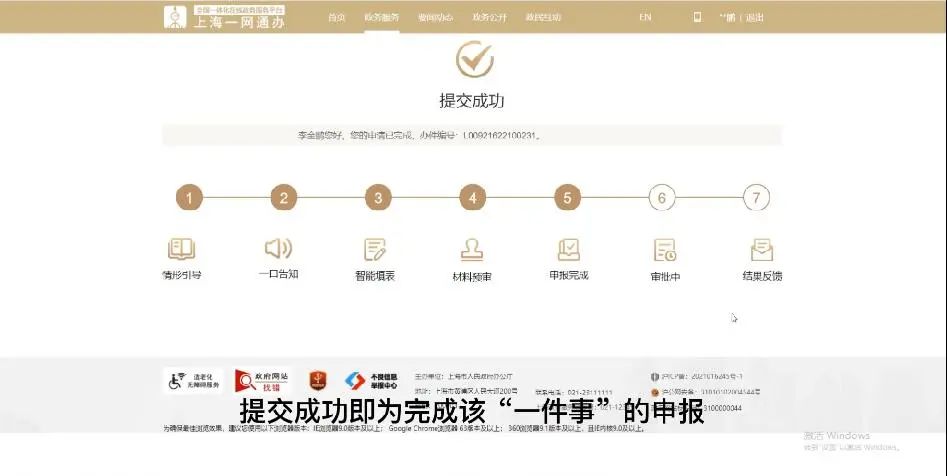947x476 pixels.
Task: Click step number 6 circle
Action: (661, 197)
